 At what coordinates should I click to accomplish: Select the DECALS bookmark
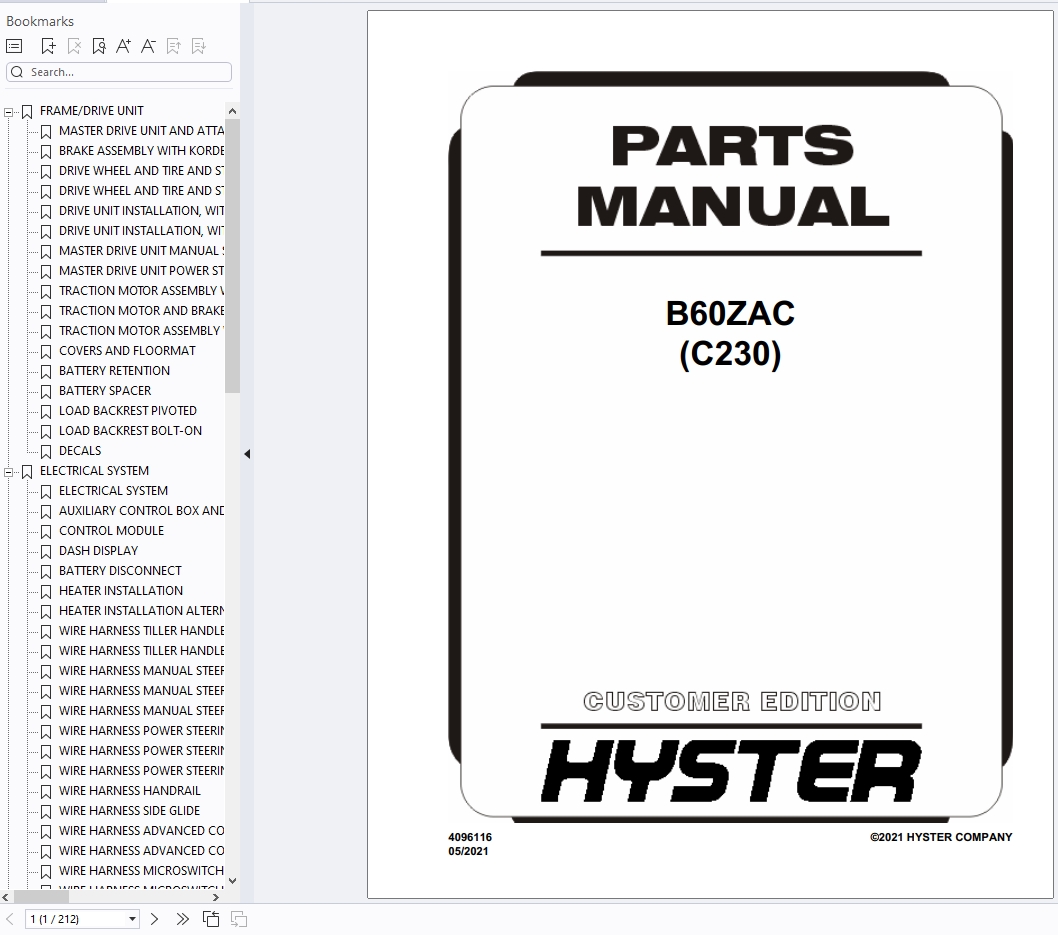click(80, 451)
